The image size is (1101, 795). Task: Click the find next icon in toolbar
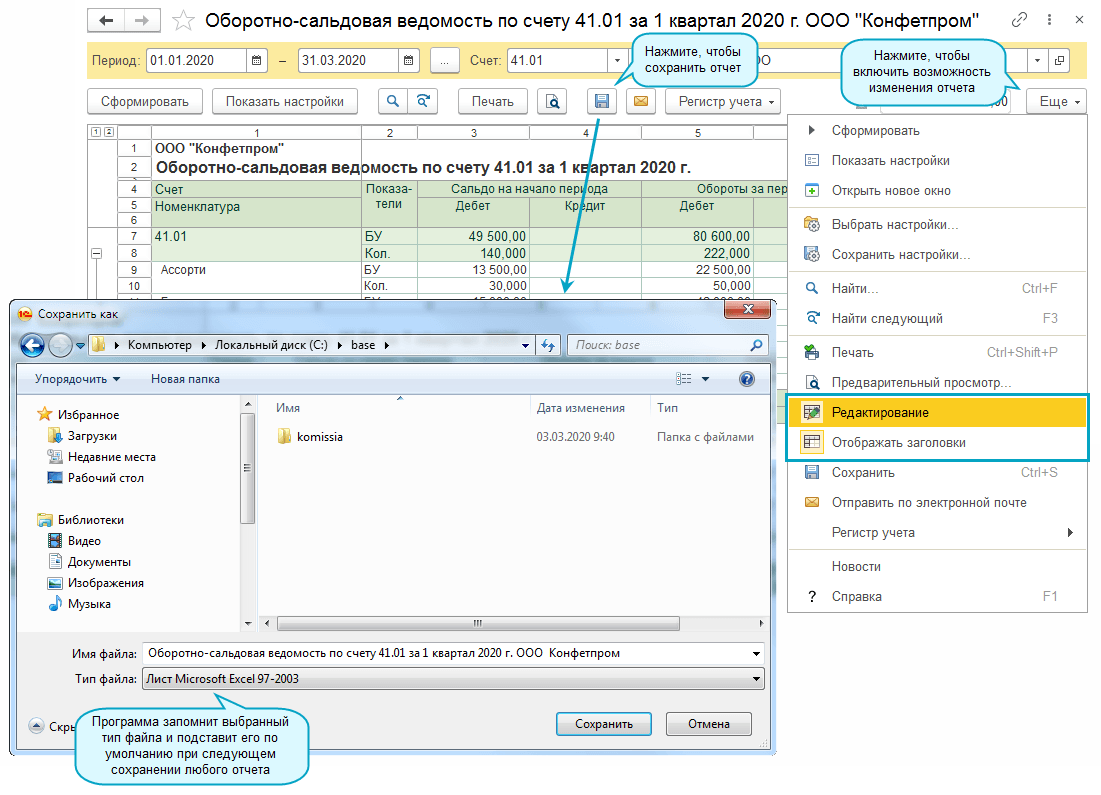[x=423, y=101]
